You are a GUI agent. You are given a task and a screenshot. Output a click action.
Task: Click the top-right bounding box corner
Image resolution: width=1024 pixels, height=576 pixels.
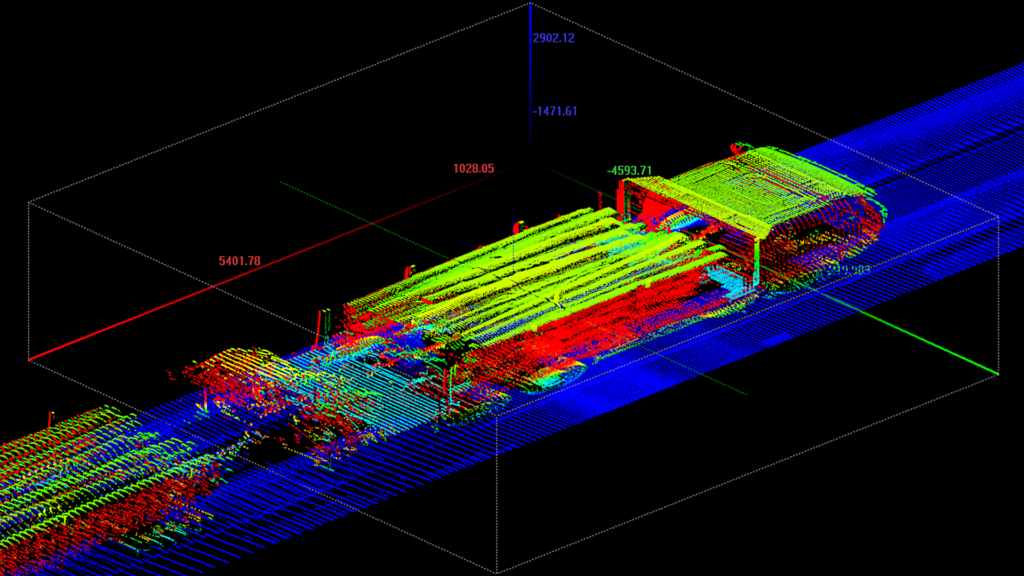click(x=1000, y=213)
